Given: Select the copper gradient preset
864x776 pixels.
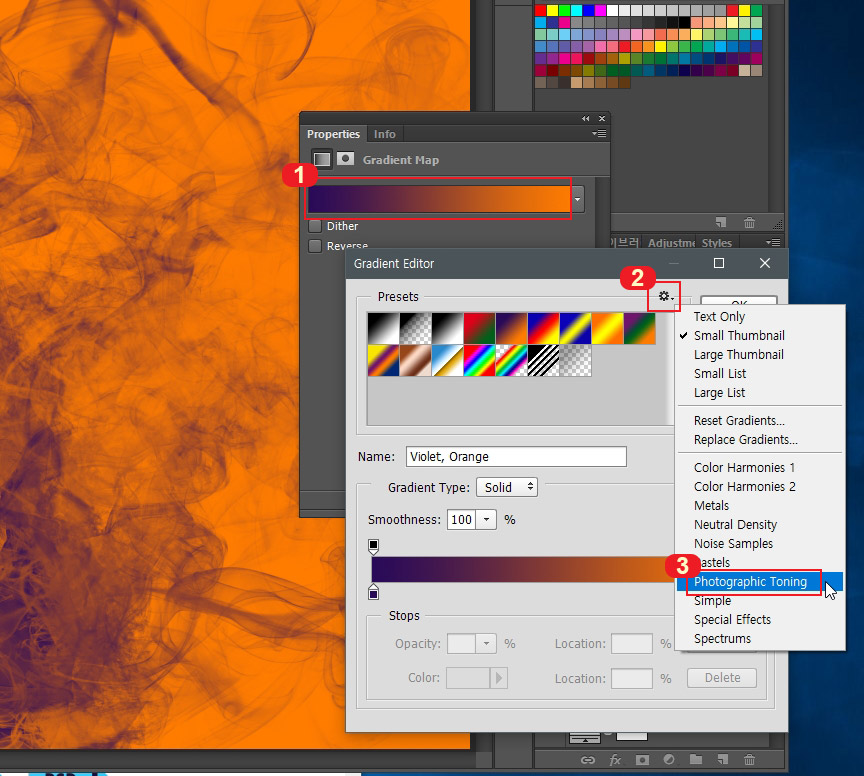Looking at the screenshot, I should coord(415,360).
